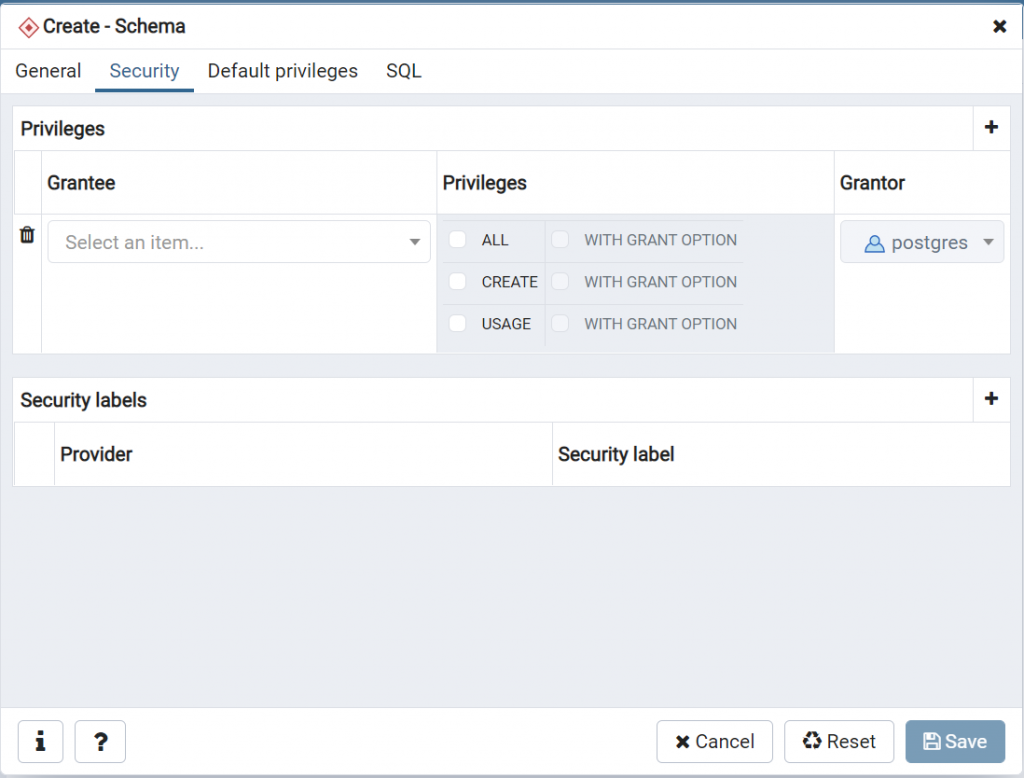This screenshot has height=778, width=1024.
Task: Switch to the General tab
Action: pyautogui.click(x=48, y=71)
